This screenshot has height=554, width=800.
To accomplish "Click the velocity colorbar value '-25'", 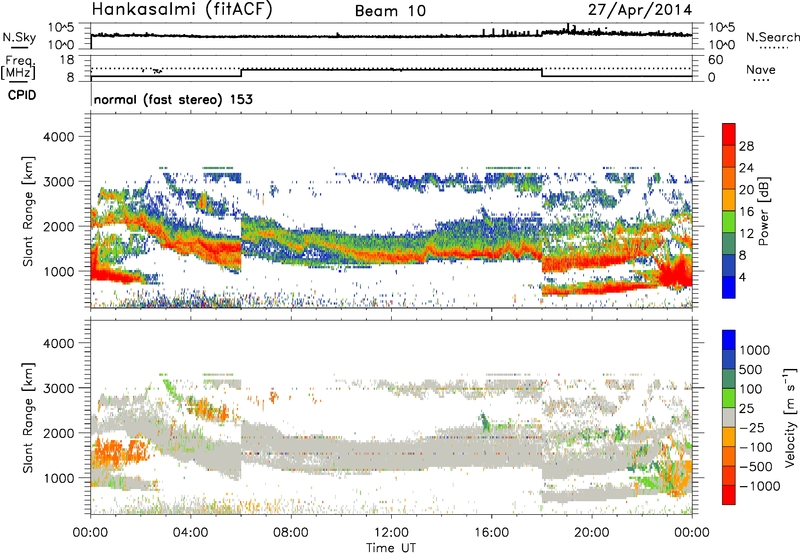I will 753,427.
